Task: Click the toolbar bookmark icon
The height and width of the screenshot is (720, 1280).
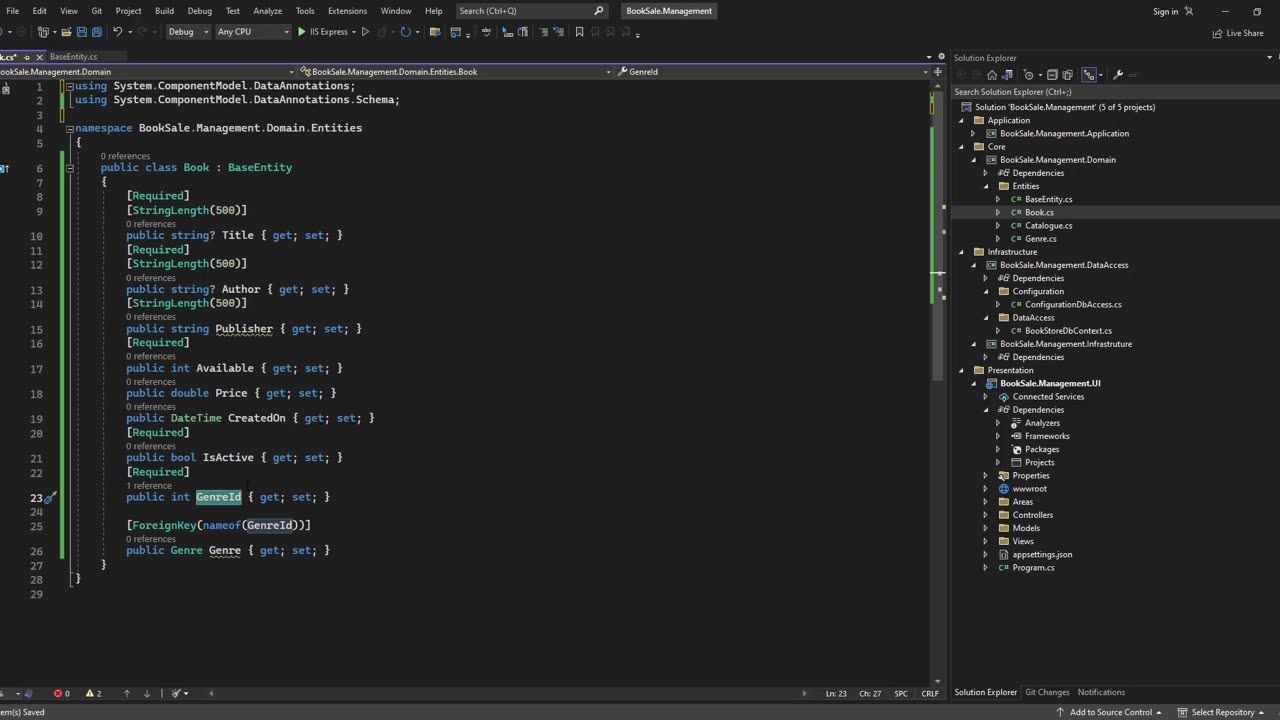Action: [x=579, y=32]
